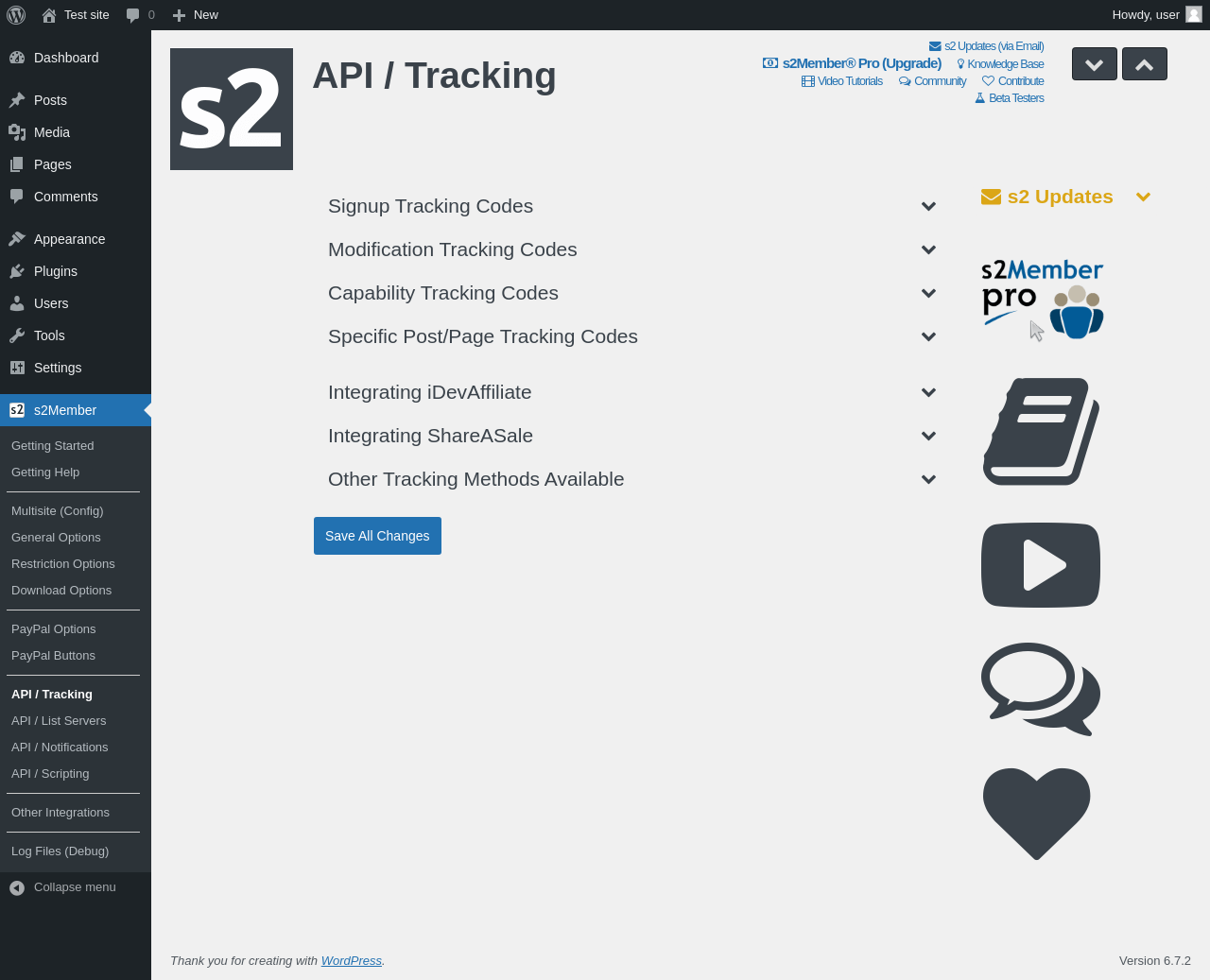Open API / List Servers submenu item
Screen dimensions: 1210x980
(76, 721)
